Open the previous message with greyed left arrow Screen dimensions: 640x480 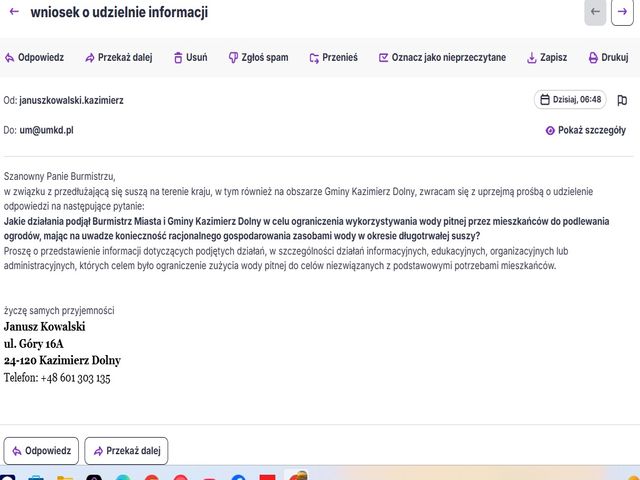pos(595,12)
